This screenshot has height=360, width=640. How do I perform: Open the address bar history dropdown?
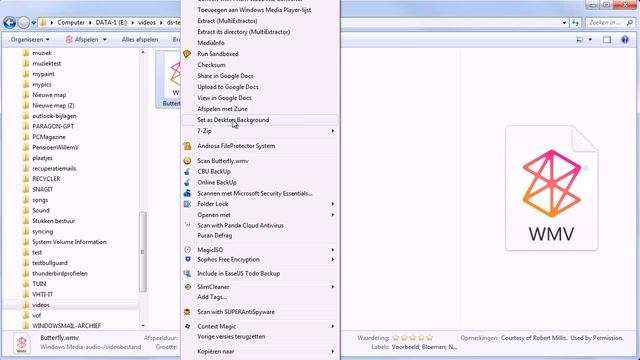[x=564, y=23]
